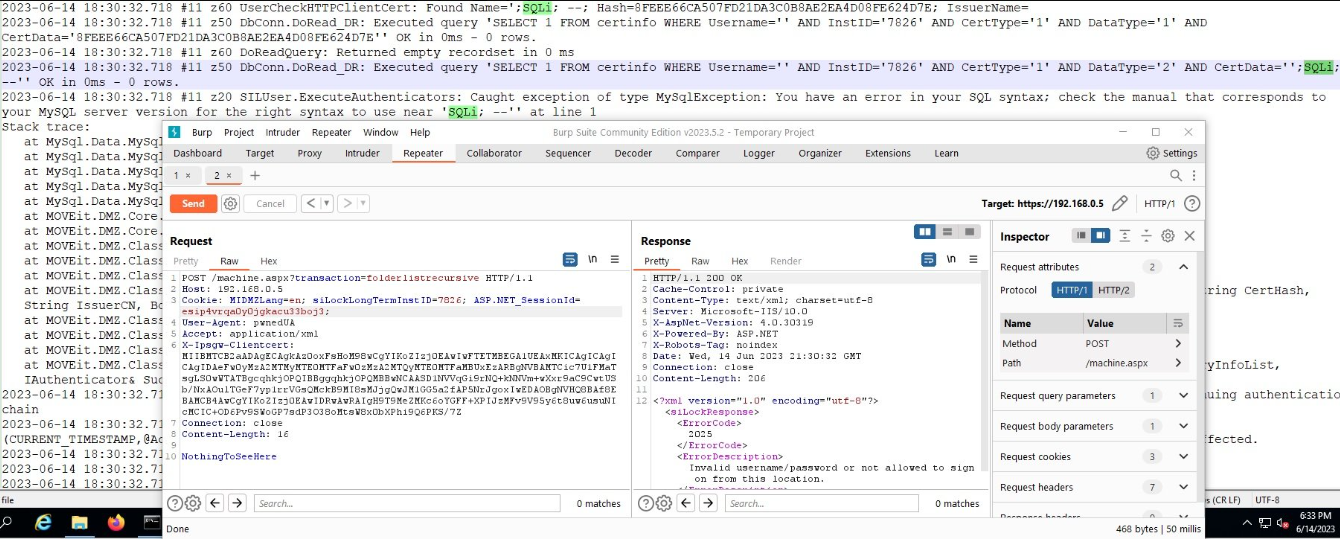Screen dimensions: 1340x539
Task: Open Burp Settings
Action: click(1172, 153)
